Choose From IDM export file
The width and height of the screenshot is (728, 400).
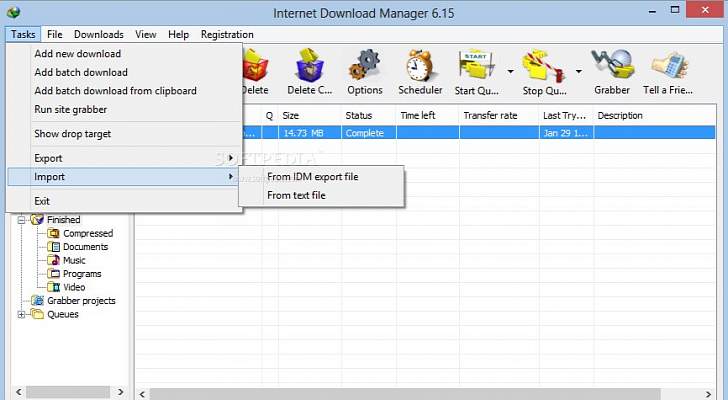(x=312, y=177)
